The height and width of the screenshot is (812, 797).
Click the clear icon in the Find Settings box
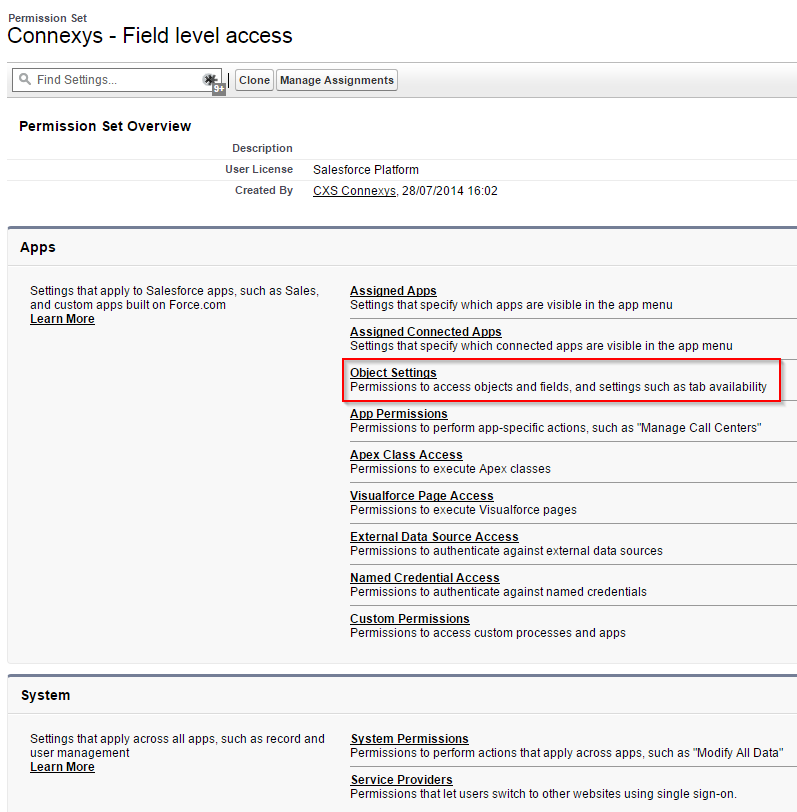click(209, 80)
